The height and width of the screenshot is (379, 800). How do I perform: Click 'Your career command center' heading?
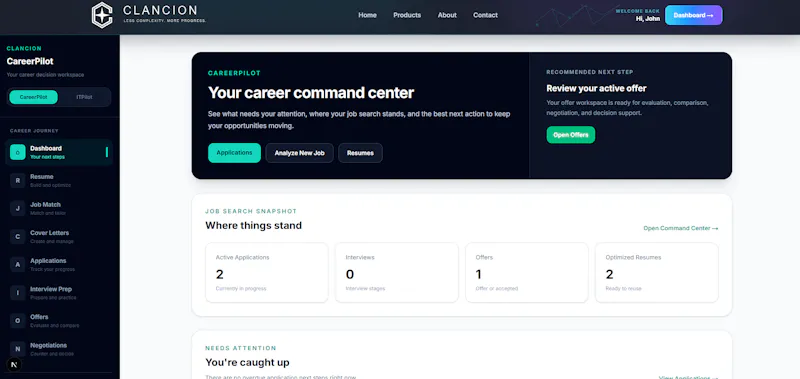point(311,93)
